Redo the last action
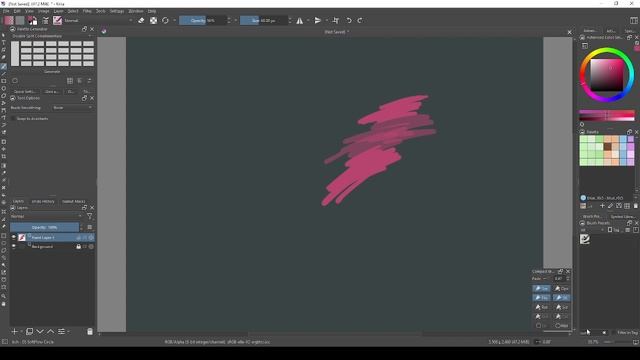The width and height of the screenshot is (640, 360). pyautogui.click(x=360, y=20)
